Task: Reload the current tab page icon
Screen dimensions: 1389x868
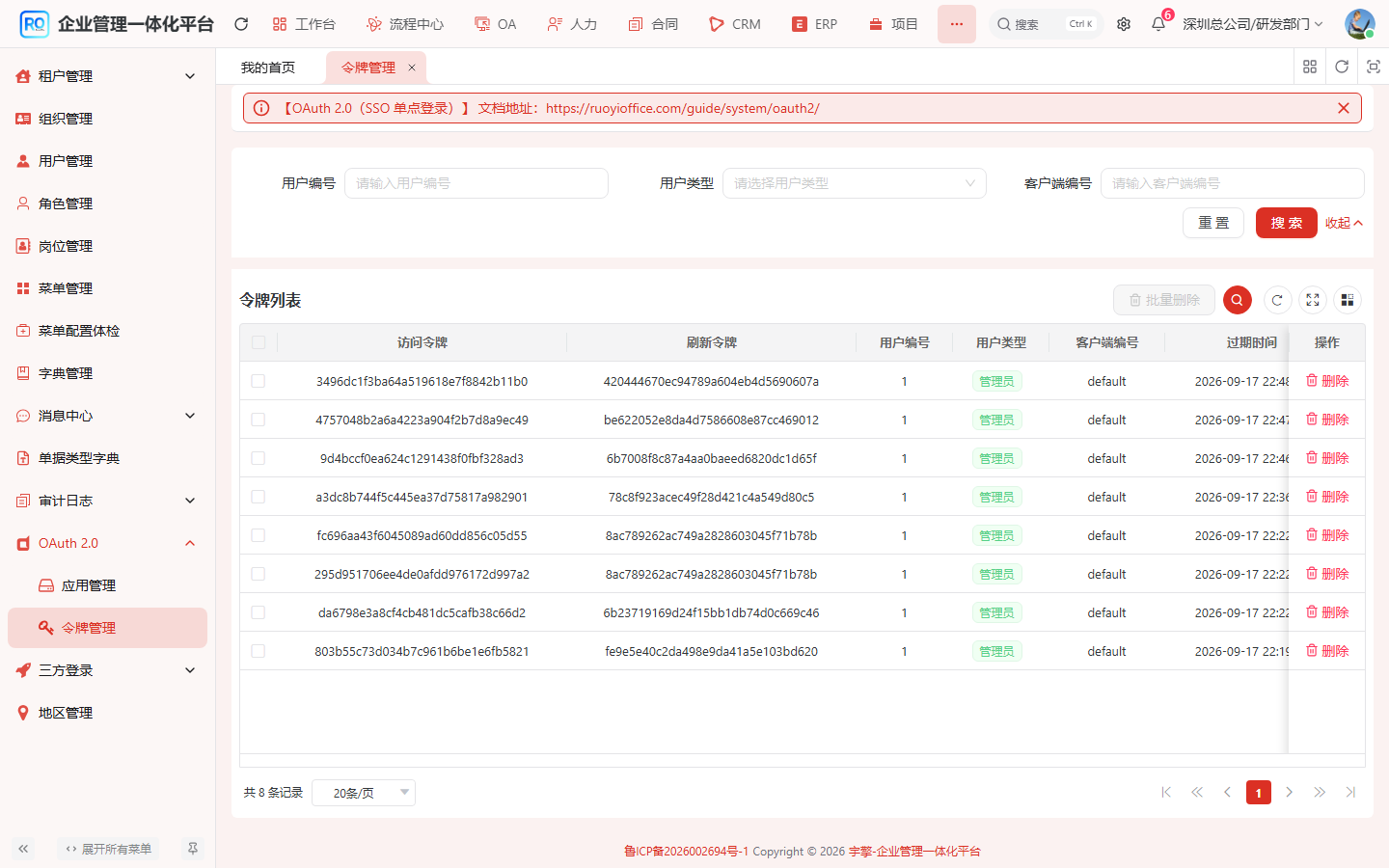Action: coord(1342,67)
